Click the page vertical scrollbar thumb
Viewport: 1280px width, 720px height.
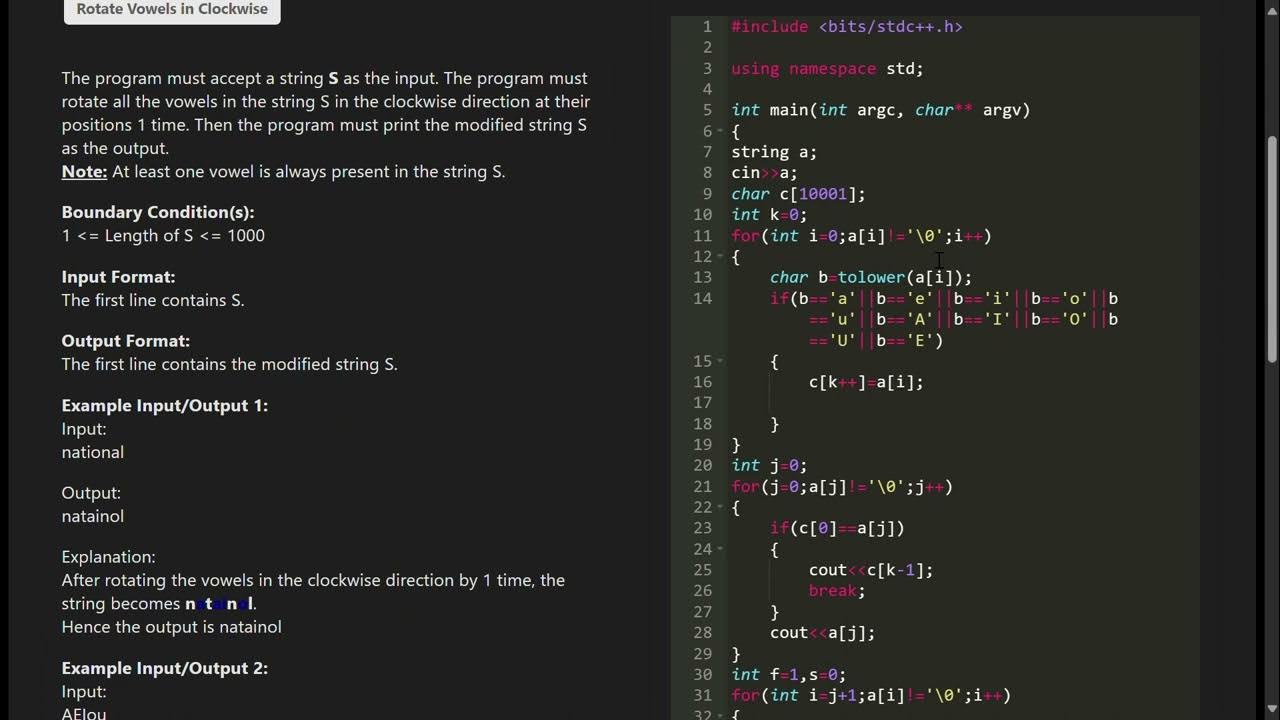point(1272,250)
